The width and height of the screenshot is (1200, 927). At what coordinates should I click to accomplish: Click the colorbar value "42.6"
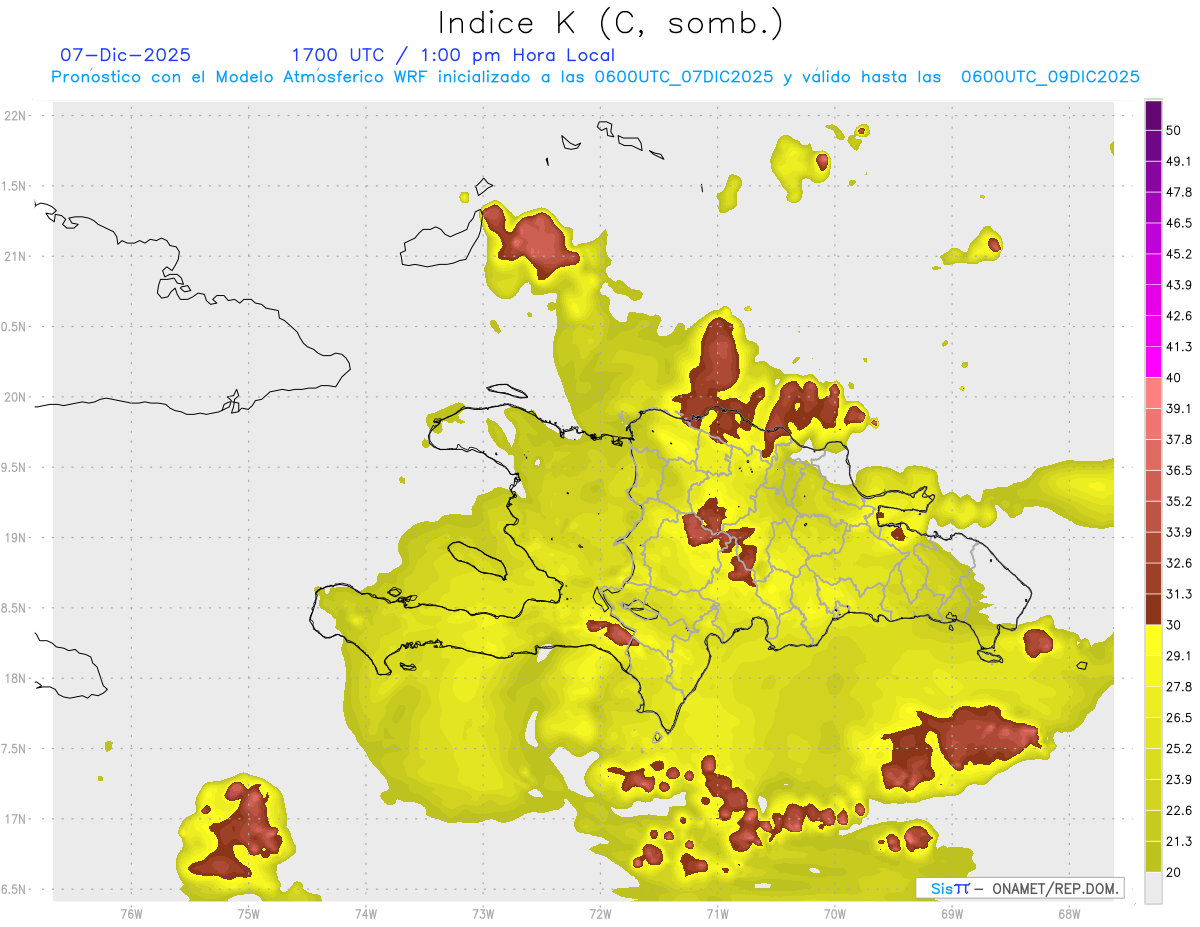point(1179,317)
